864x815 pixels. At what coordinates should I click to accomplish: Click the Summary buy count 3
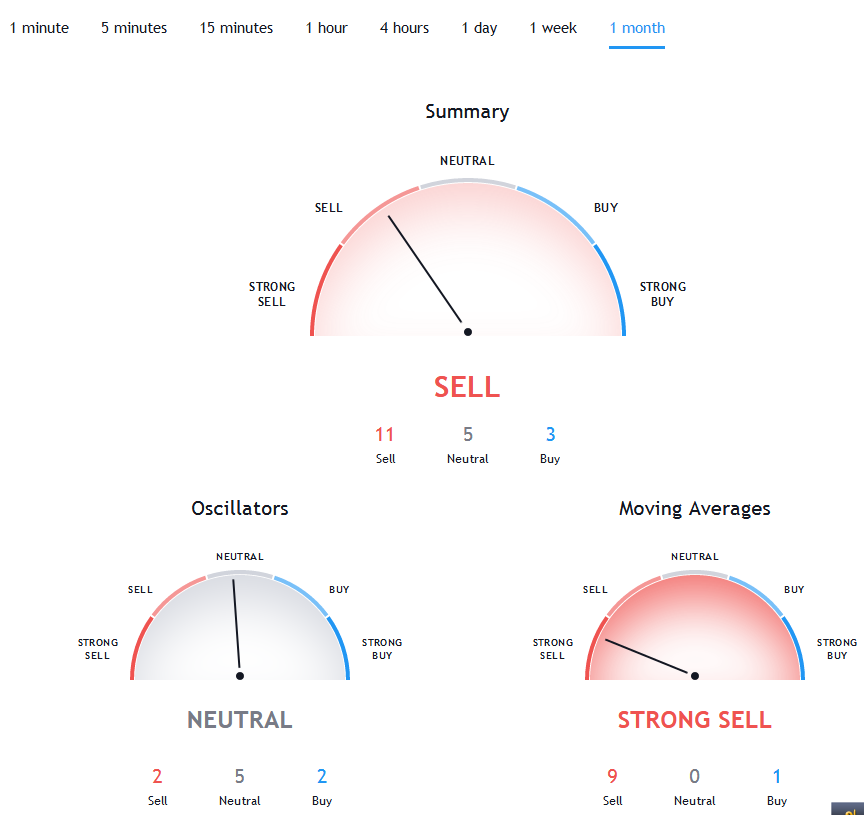tap(550, 434)
